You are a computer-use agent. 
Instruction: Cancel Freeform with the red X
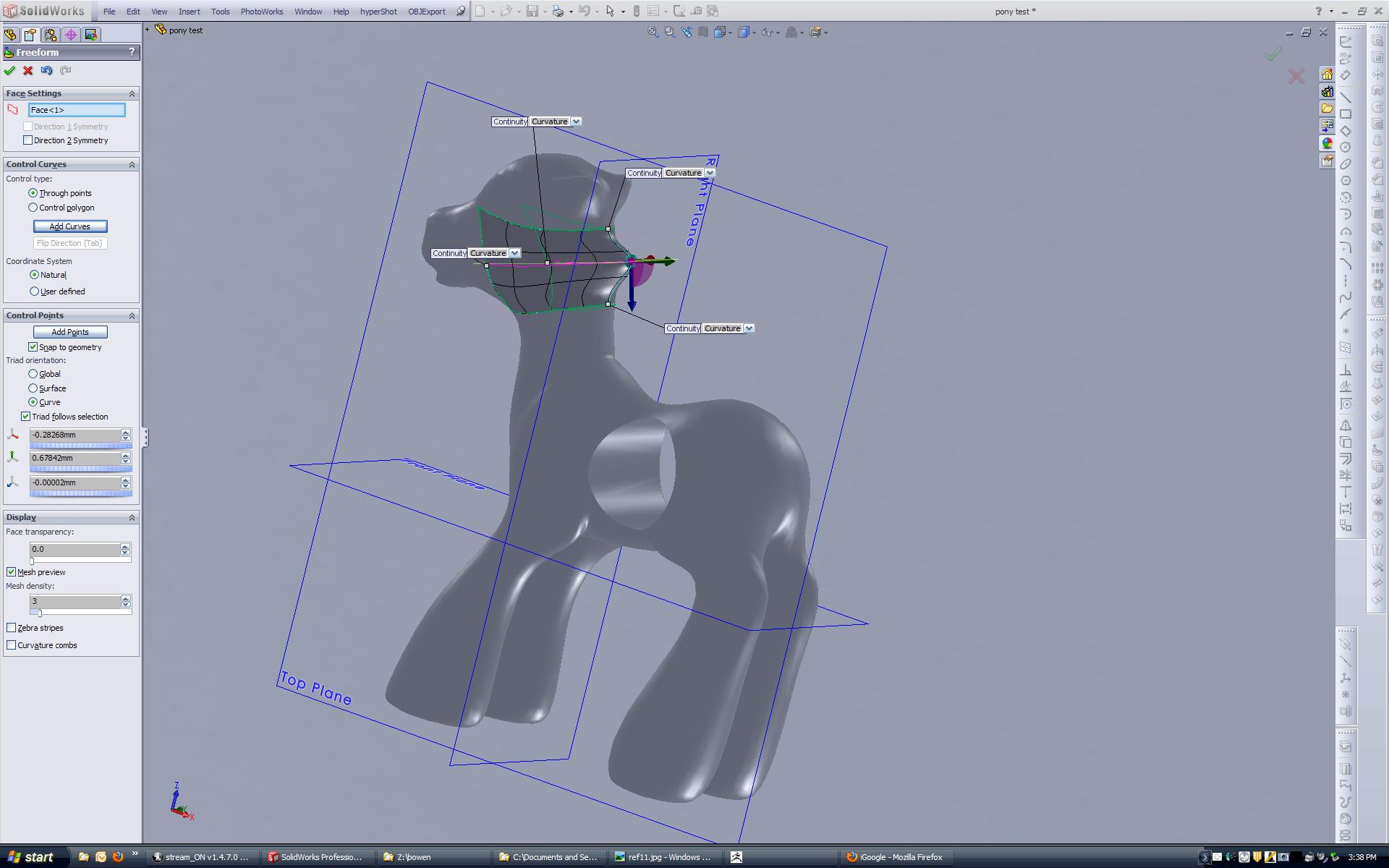click(28, 71)
